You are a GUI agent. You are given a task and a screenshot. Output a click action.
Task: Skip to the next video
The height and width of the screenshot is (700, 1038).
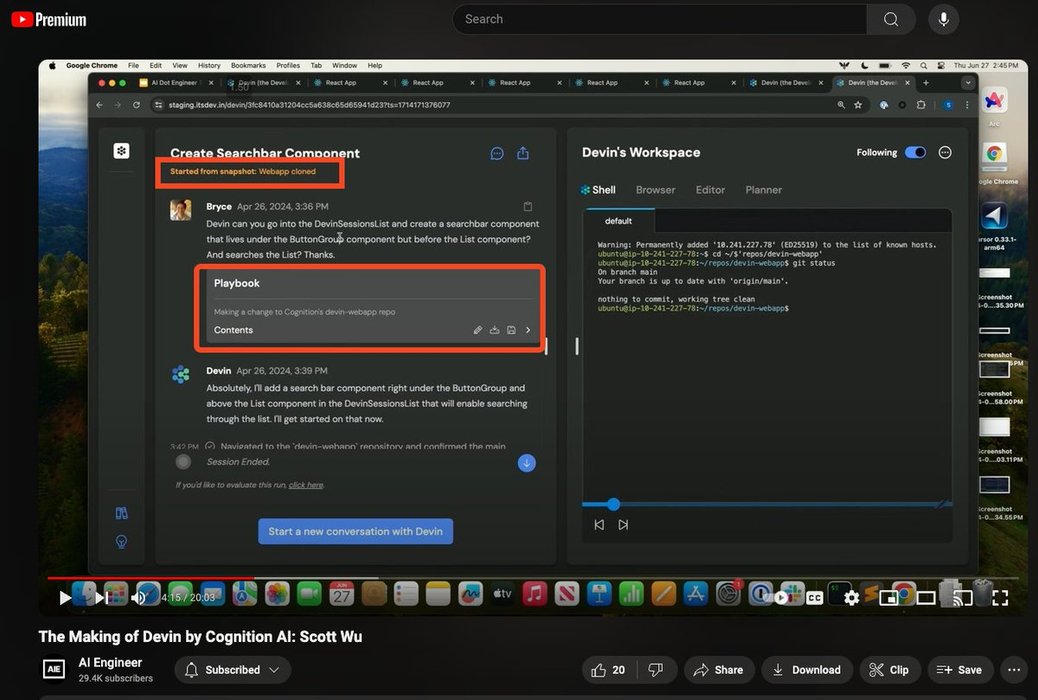coord(102,598)
